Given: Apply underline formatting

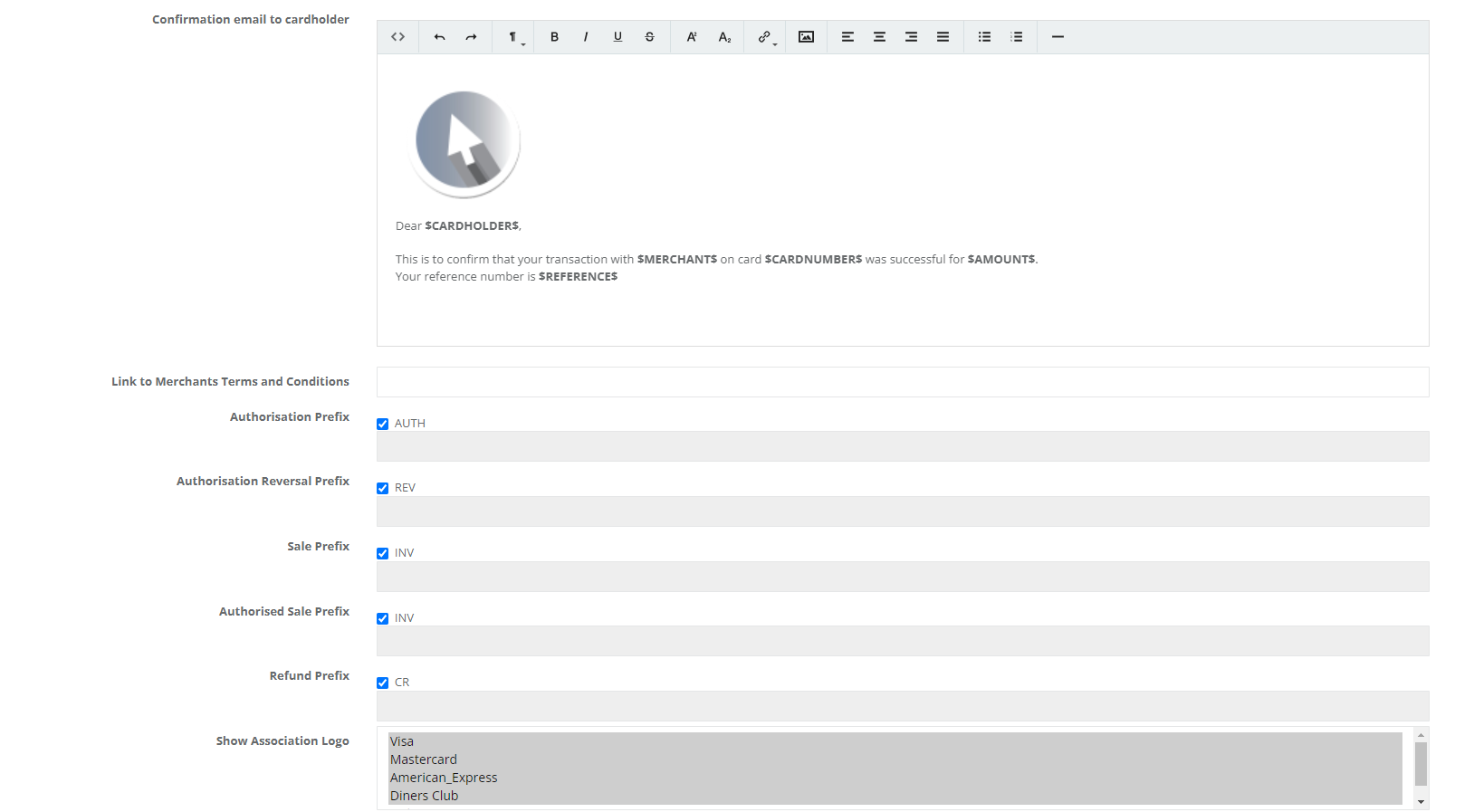Looking at the screenshot, I should (x=617, y=37).
